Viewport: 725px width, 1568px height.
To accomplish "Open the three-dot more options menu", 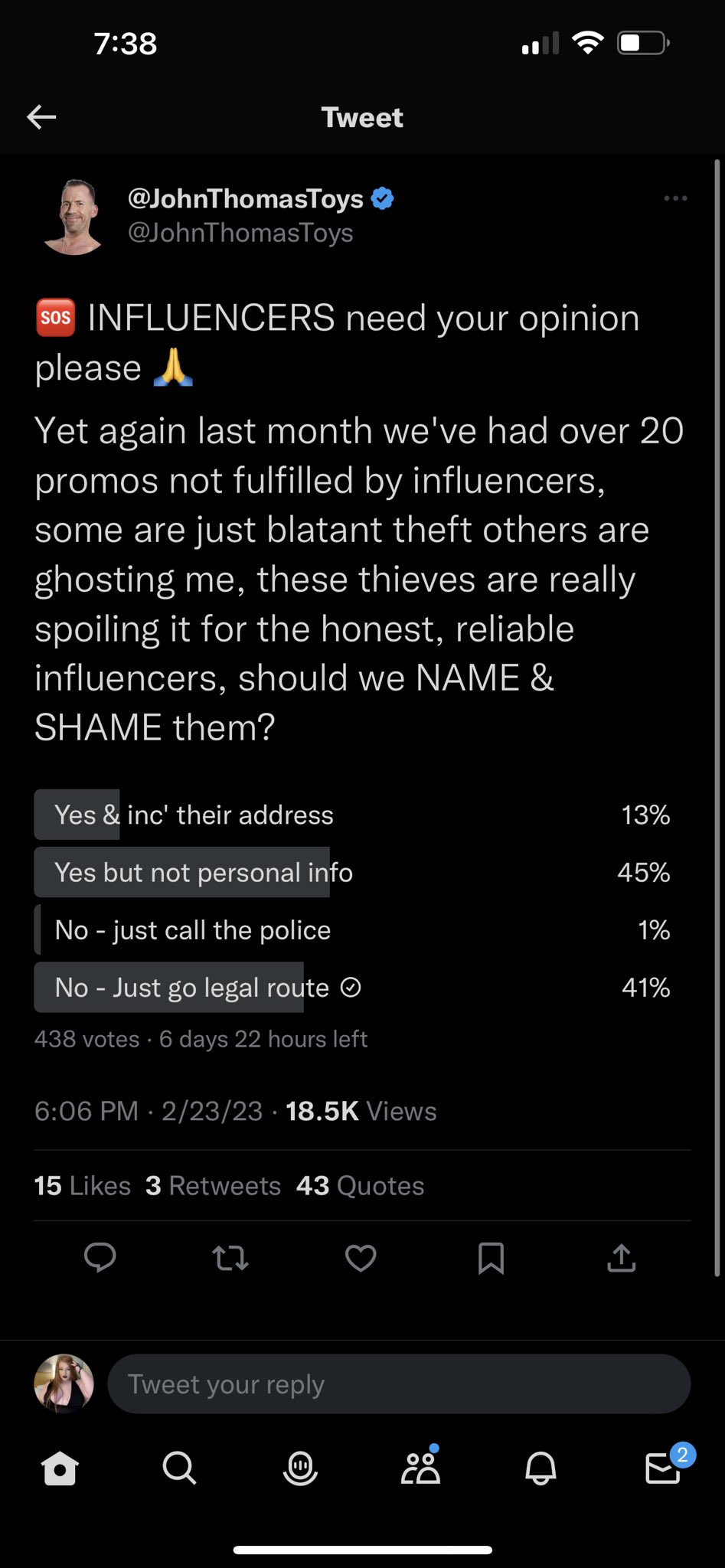I will 675,198.
